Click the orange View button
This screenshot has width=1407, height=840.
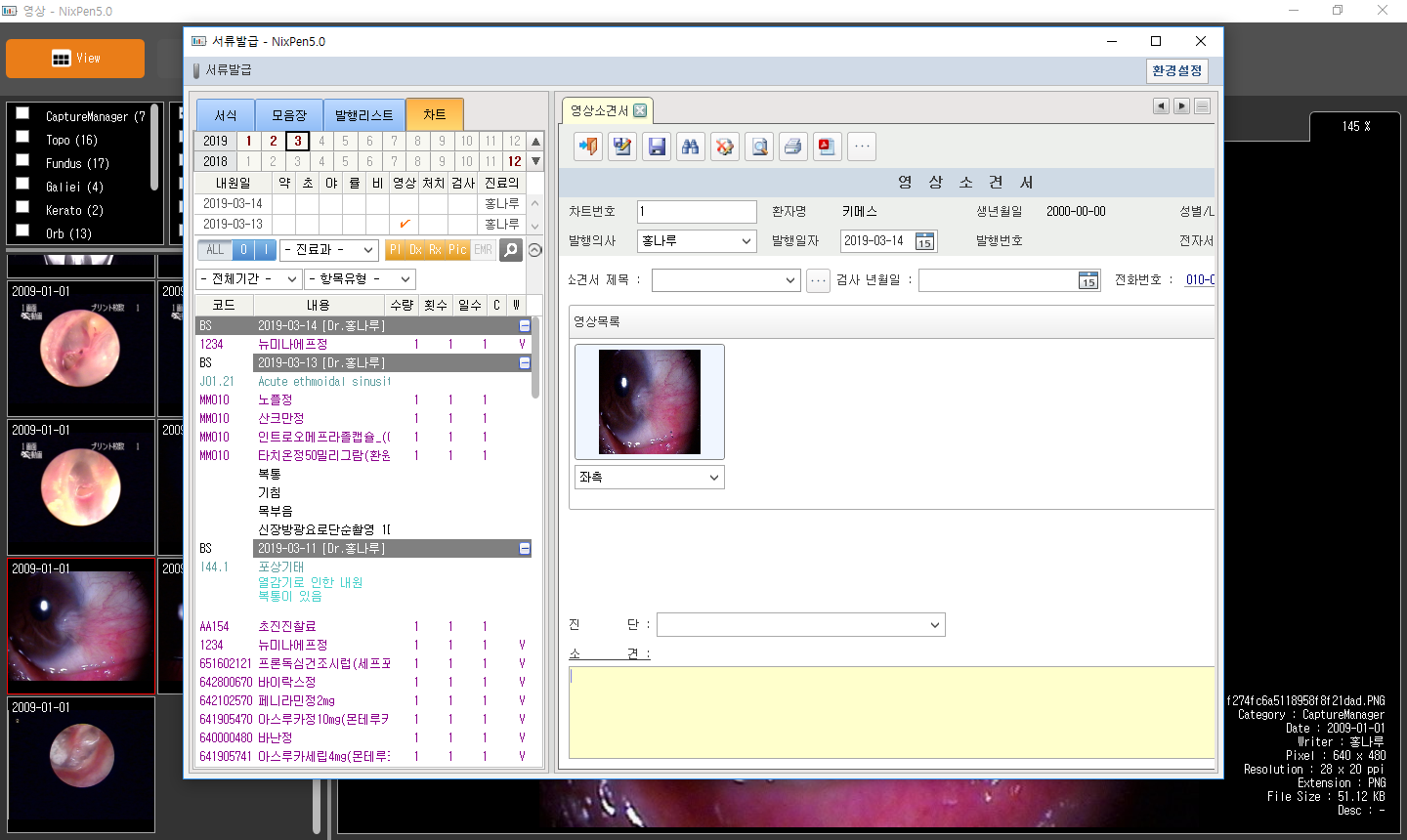[x=75, y=59]
